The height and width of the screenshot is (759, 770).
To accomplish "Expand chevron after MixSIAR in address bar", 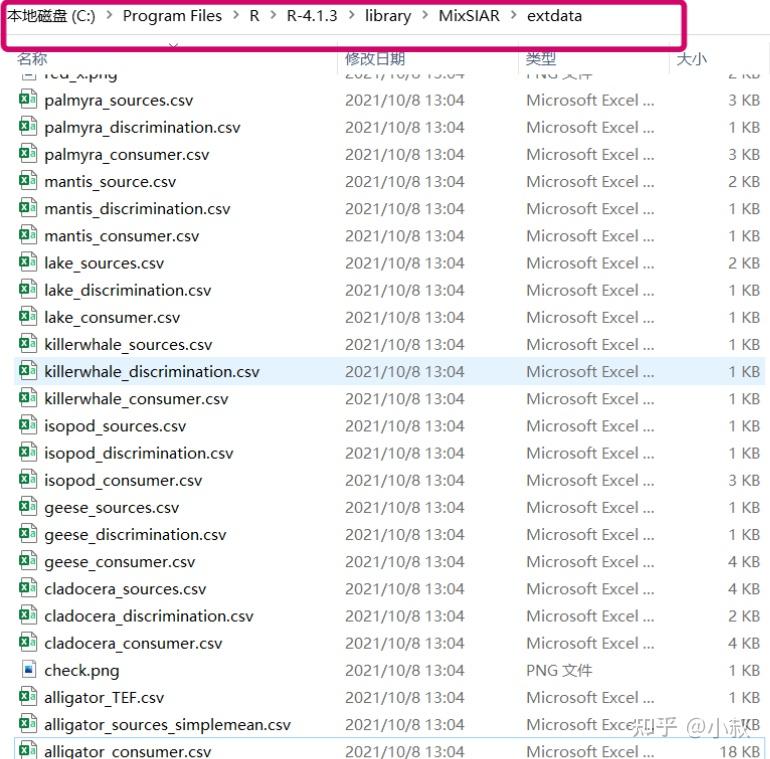I will (514, 16).
